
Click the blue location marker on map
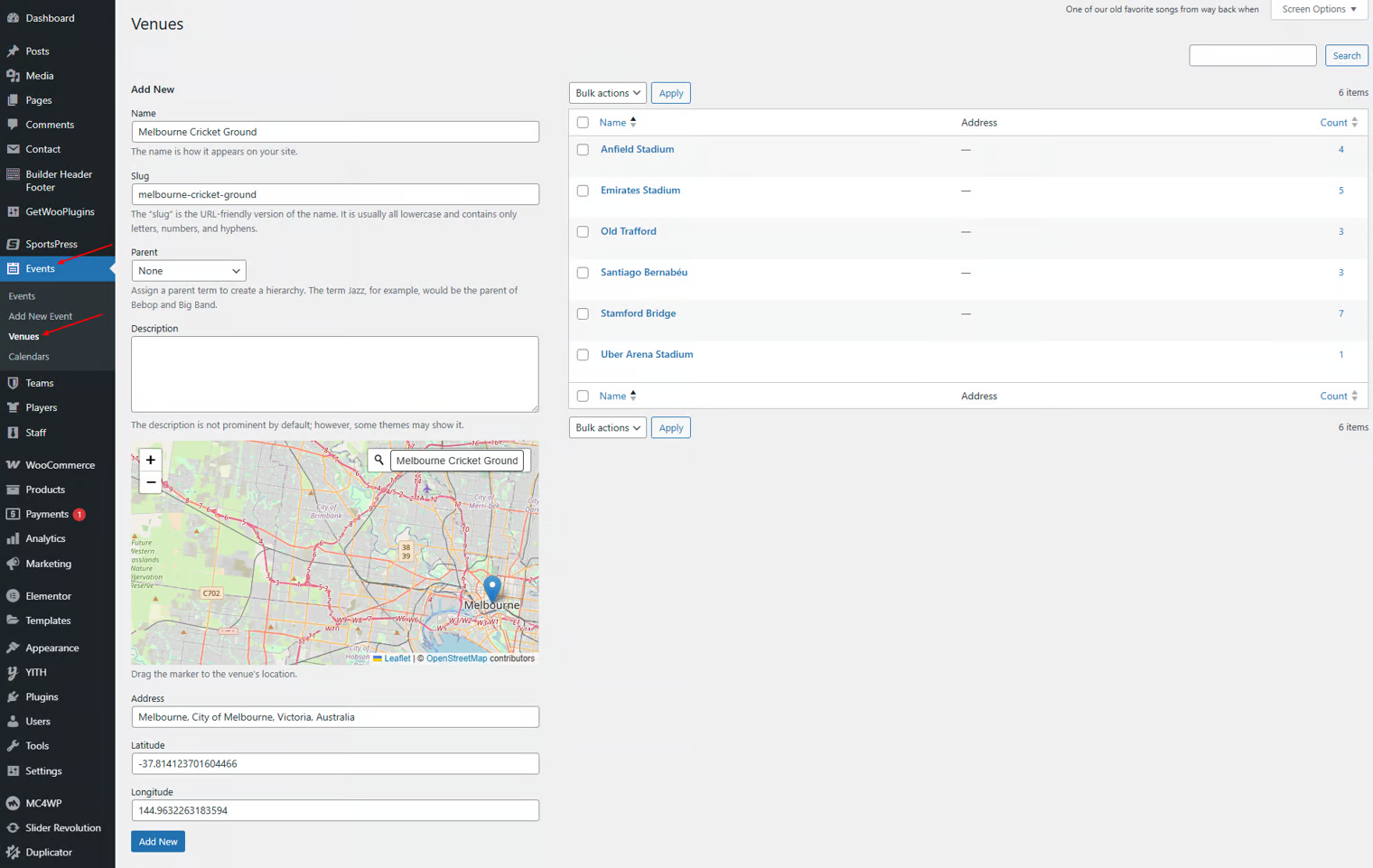click(x=492, y=589)
